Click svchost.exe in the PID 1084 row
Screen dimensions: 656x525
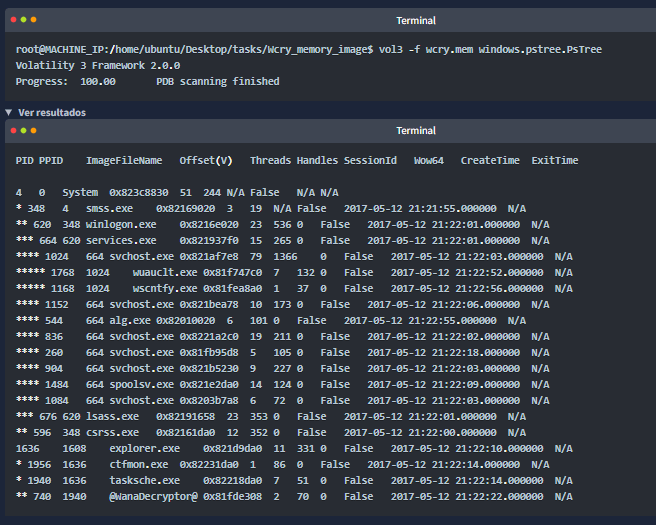tap(141, 400)
